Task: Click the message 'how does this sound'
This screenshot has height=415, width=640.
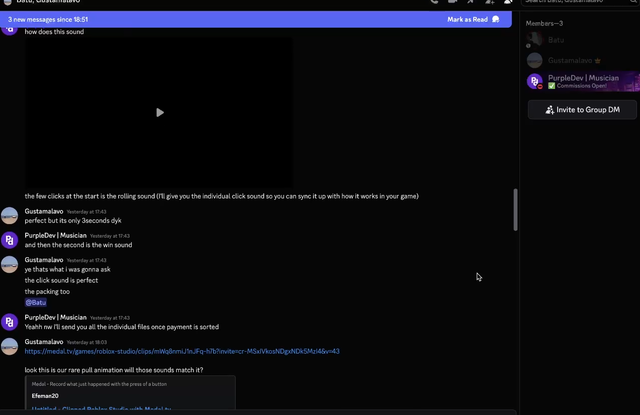Action: coord(54,32)
